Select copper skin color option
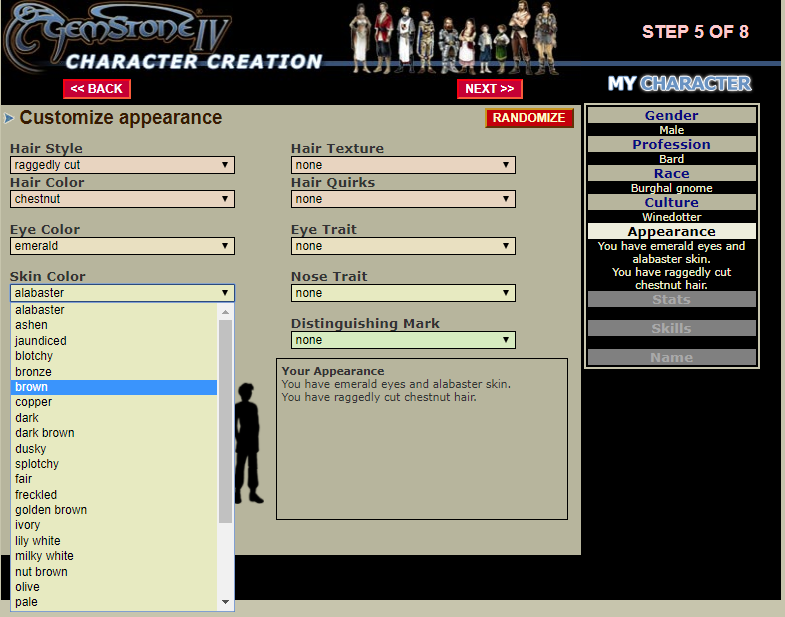This screenshot has width=785, height=617. (114, 402)
